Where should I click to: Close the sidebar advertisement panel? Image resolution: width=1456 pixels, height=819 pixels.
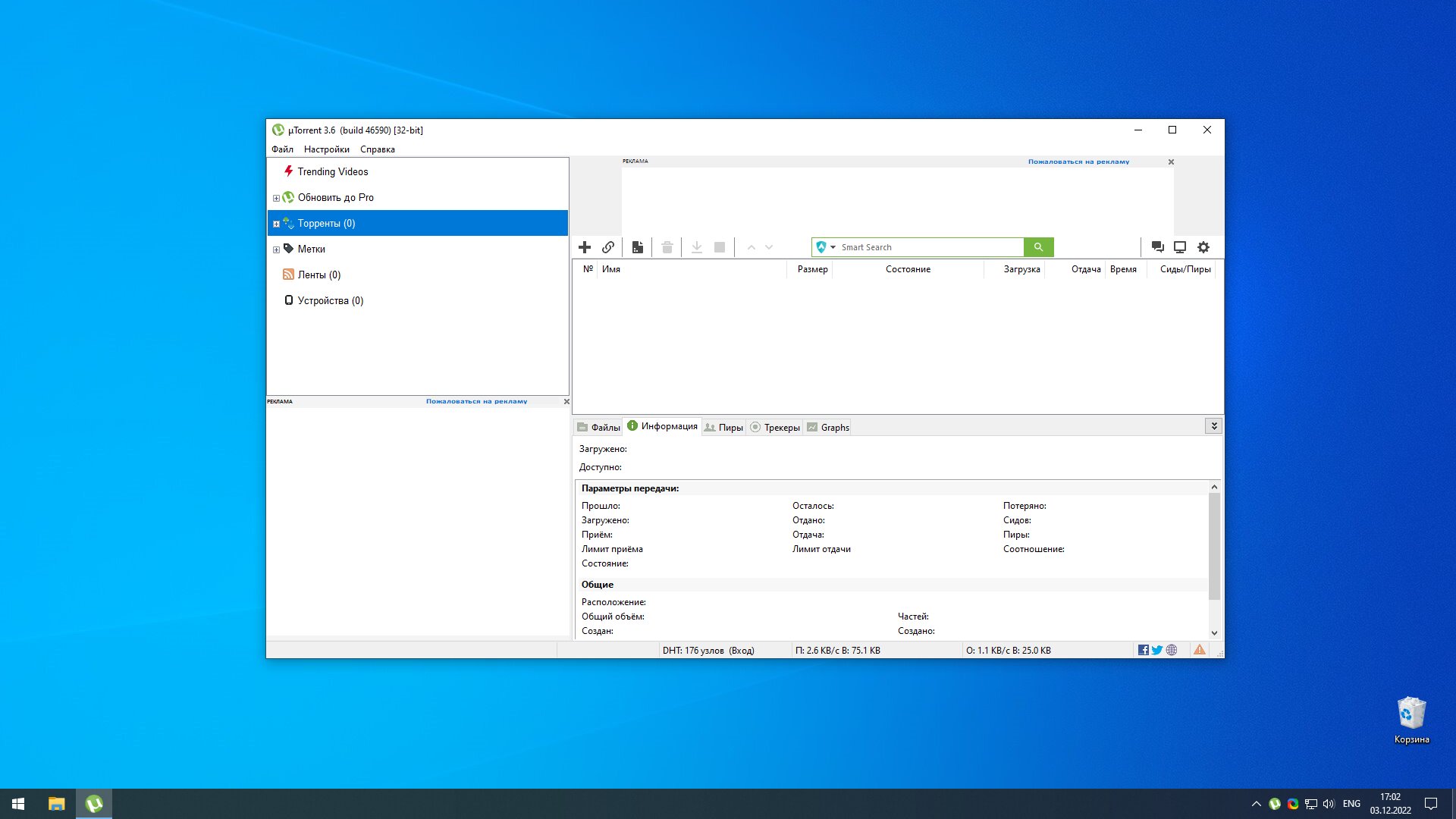coord(566,401)
